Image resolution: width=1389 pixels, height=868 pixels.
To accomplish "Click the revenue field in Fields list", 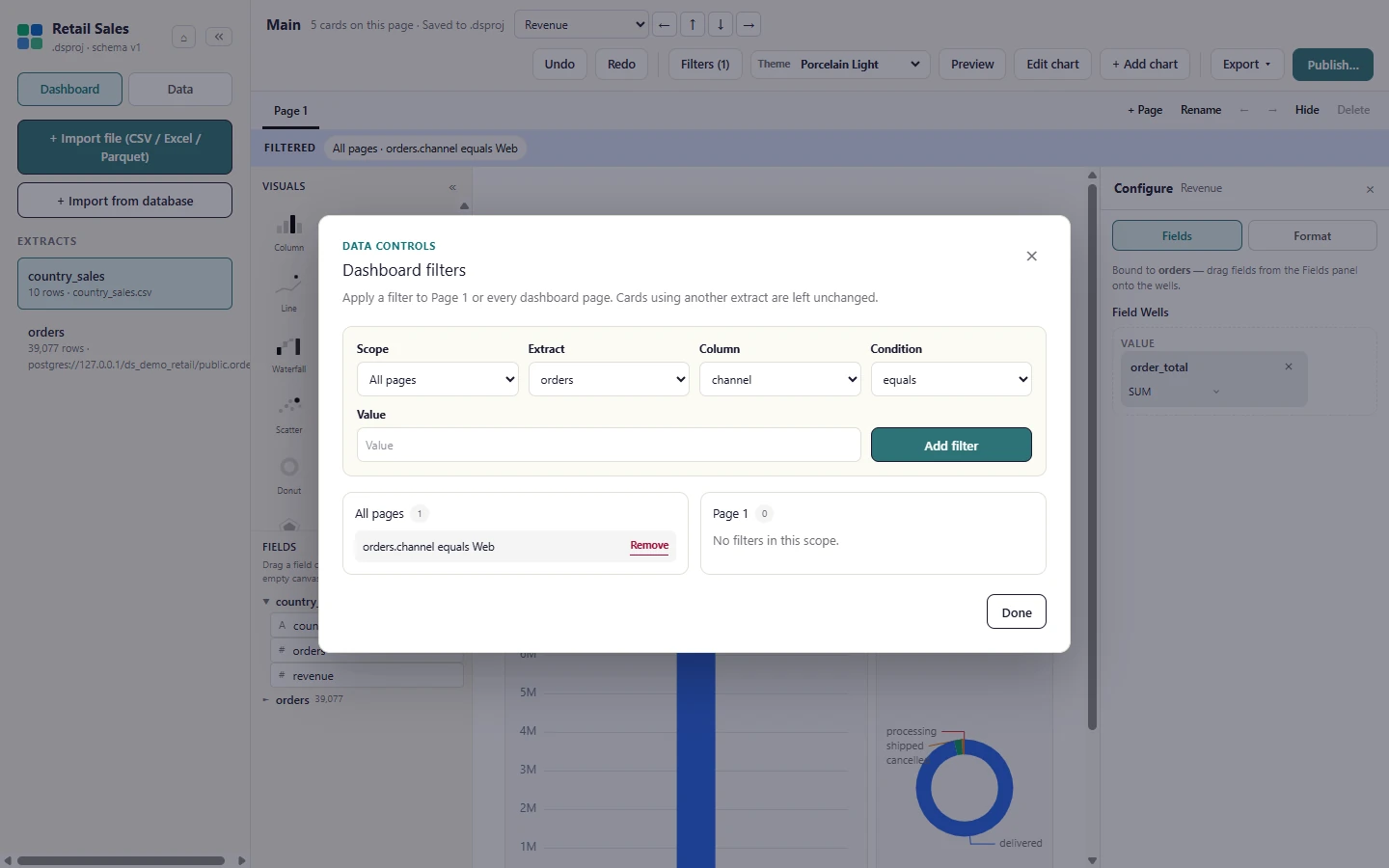I will coord(367,676).
